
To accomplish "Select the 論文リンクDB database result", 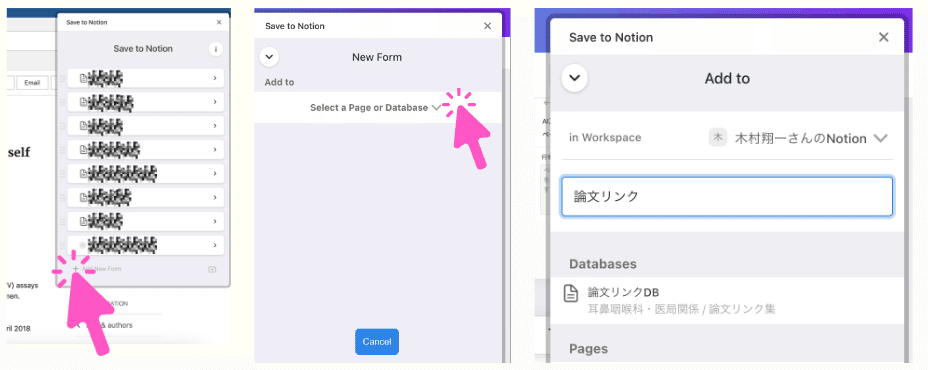I will (x=727, y=300).
